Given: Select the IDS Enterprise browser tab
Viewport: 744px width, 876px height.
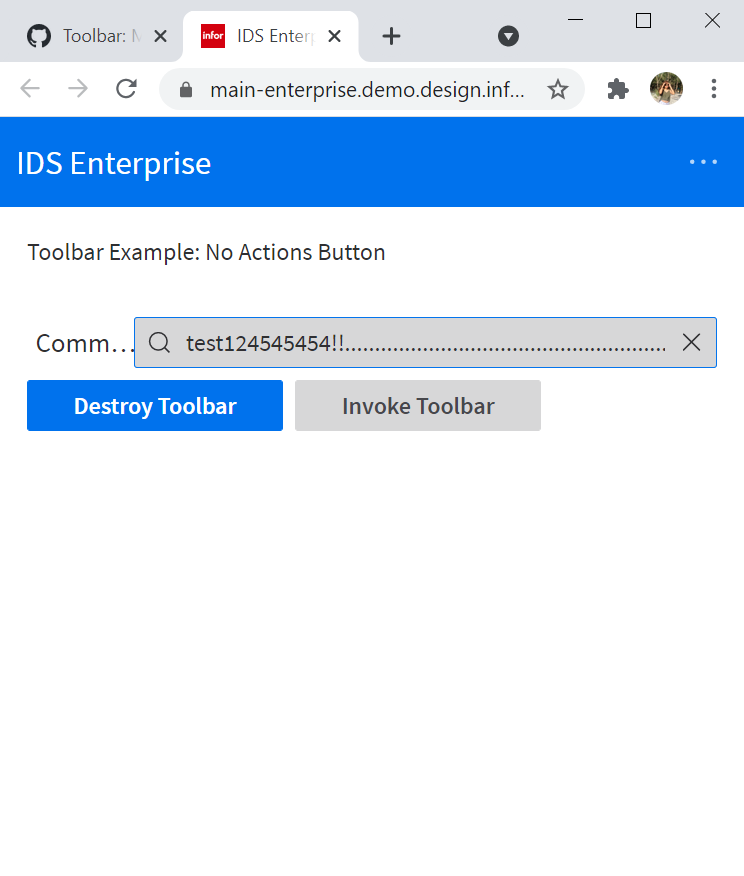Looking at the screenshot, I should pyautogui.click(x=271, y=36).
